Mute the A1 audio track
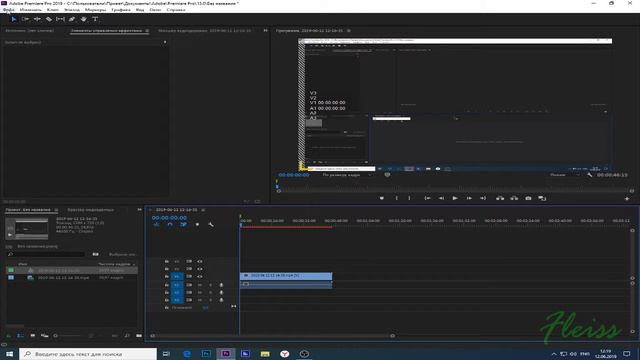640x360 pixels. [200, 285]
